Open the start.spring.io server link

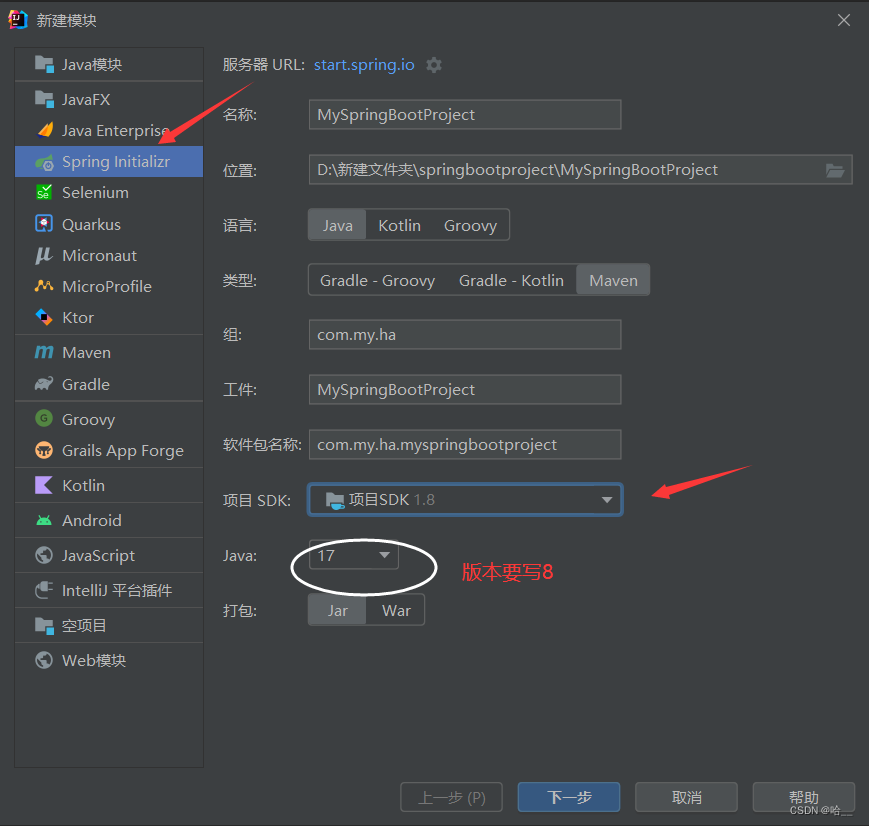click(x=364, y=65)
